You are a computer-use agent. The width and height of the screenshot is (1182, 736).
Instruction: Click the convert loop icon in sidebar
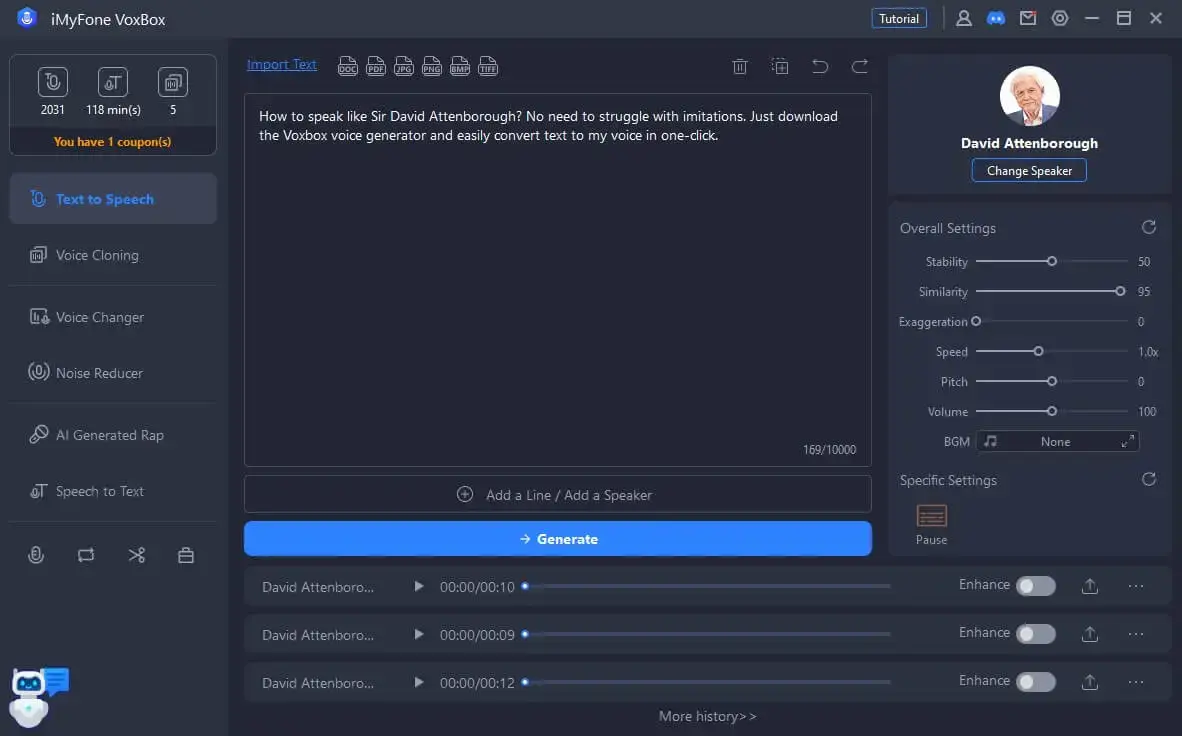[86, 556]
